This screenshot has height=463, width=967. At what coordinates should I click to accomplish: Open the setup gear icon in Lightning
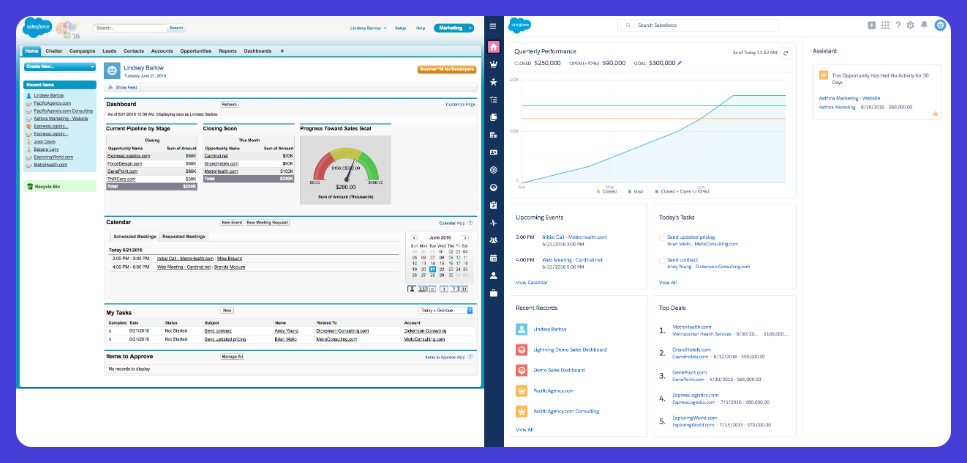pyautogui.click(x=910, y=25)
